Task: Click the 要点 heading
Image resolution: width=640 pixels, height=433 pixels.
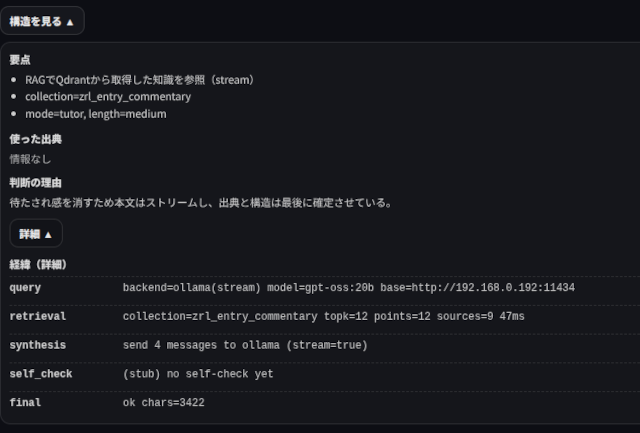Action: tap(20, 60)
